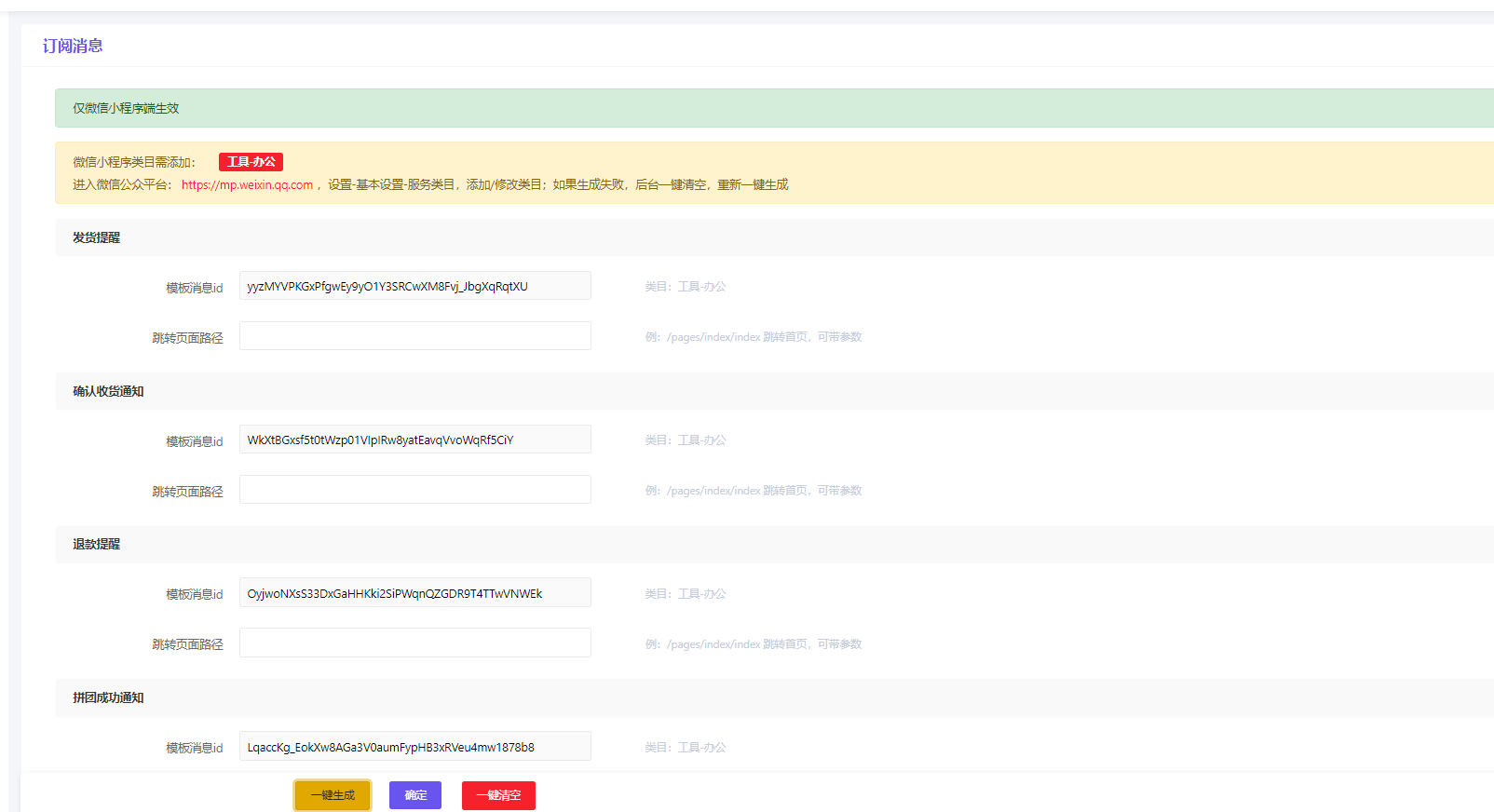Screen dimensions: 1494x812
Task: Click 类目: 工具-办公 hint beside 退款提醒 template id
Action: coord(686,594)
